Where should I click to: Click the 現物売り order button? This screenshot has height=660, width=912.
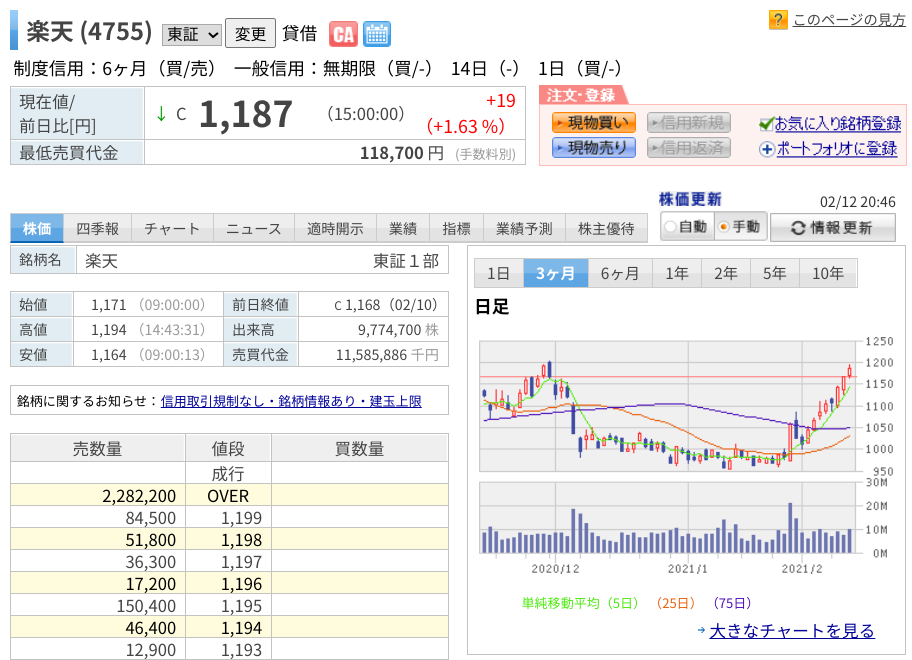[593, 148]
